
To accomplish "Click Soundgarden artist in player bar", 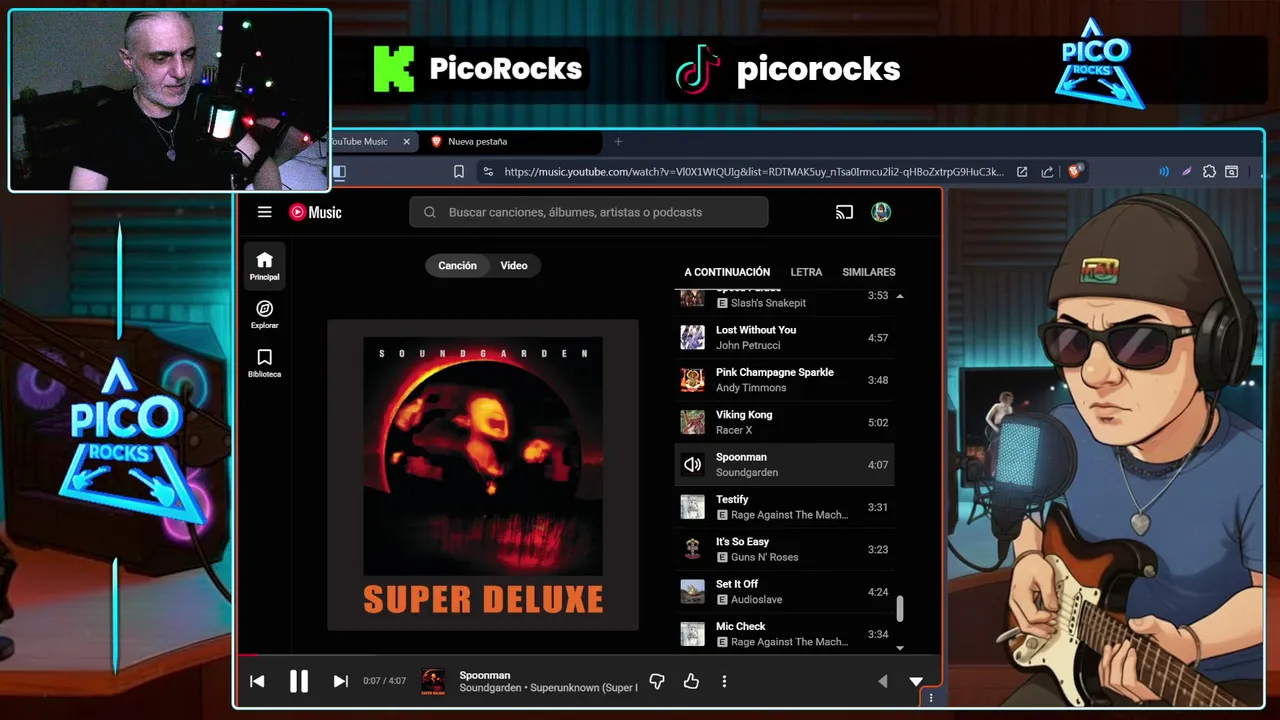I will [490, 688].
